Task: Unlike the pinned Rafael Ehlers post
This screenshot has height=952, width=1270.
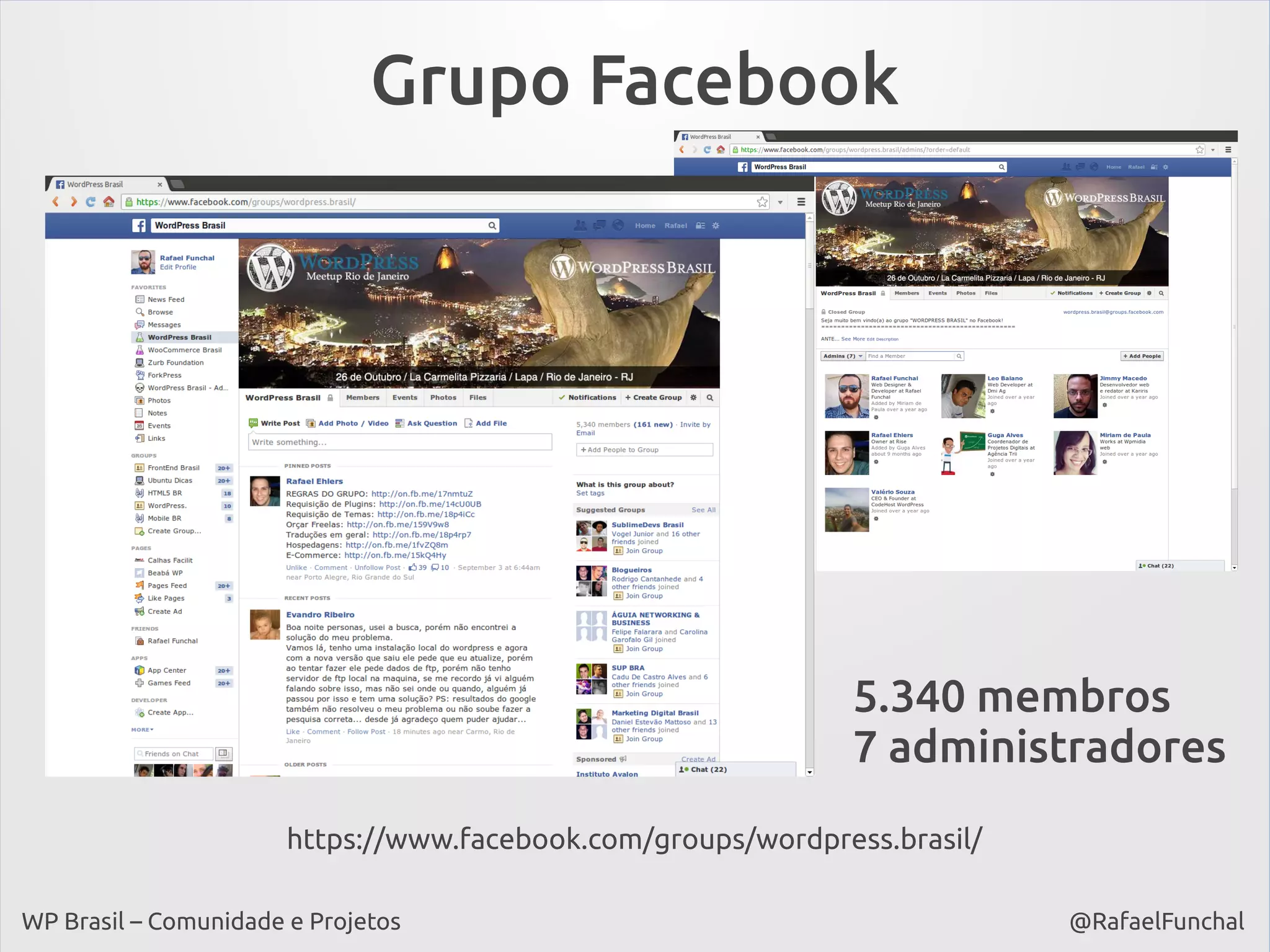Action: (x=296, y=567)
